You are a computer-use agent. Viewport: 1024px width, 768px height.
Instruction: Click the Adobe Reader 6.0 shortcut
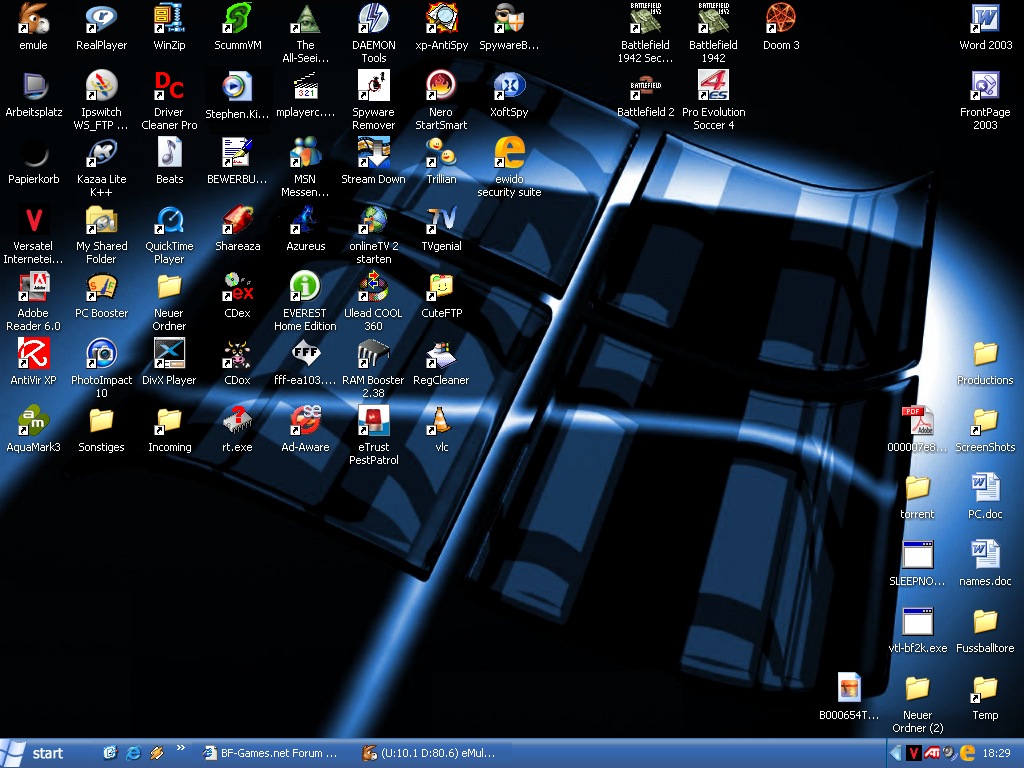(33, 301)
